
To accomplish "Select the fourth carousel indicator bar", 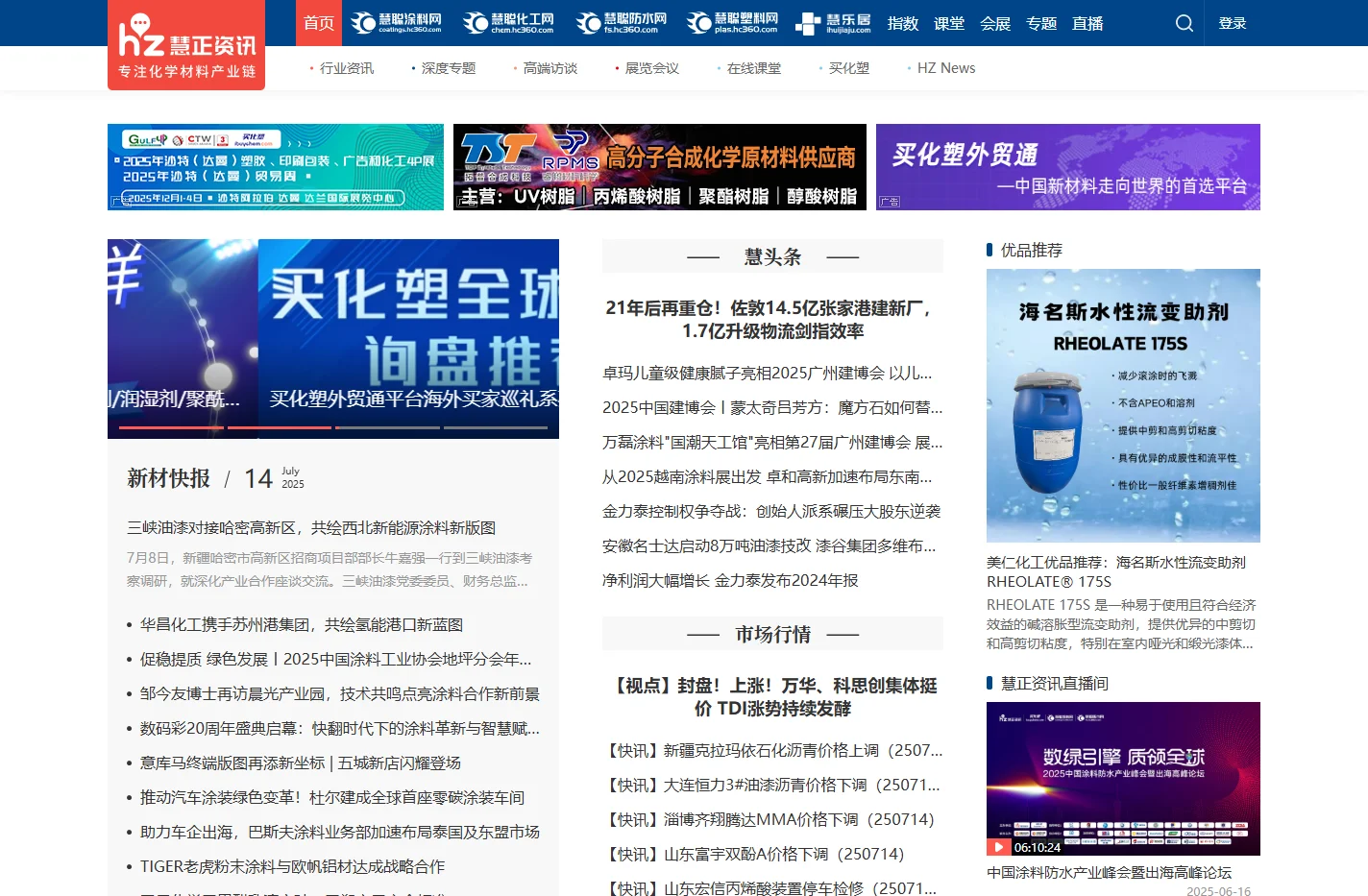I will (x=496, y=427).
